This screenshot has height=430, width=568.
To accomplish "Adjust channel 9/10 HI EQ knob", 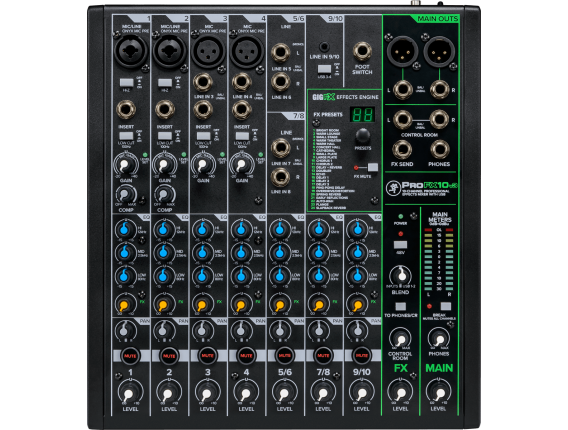I will (x=357, y=229).
